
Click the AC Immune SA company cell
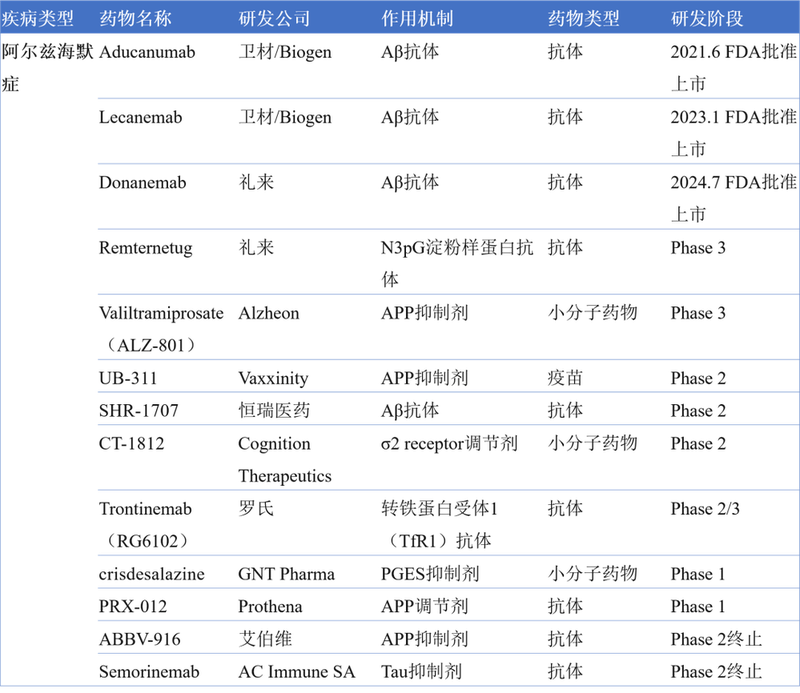coord(296,672)
